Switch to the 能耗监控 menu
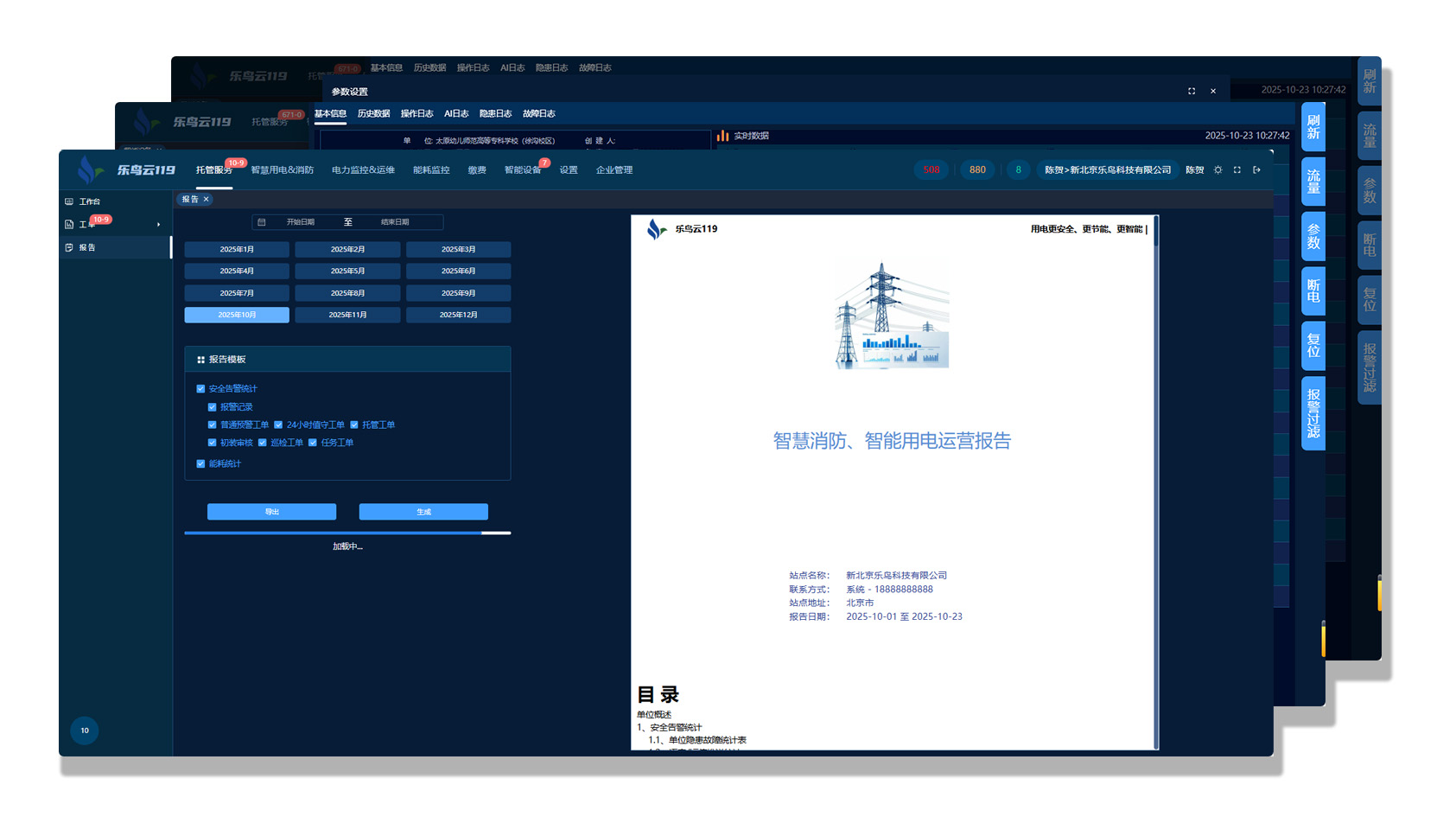This screenshot has width=1456, height=817. pyautogui.click(x=431, y=170)
